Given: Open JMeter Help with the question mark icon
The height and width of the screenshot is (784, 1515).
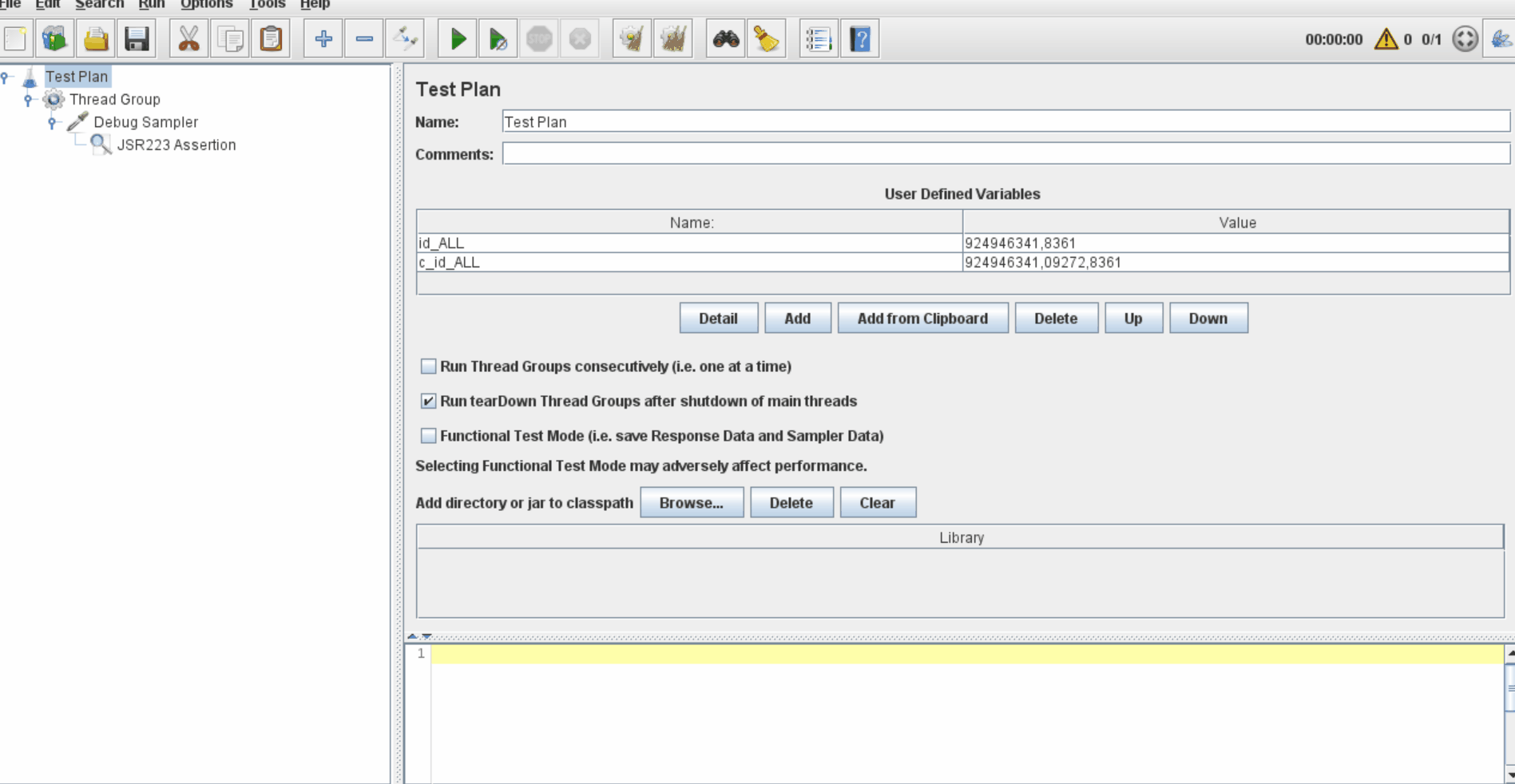Looking at the screenshot, I should (859, 38).
